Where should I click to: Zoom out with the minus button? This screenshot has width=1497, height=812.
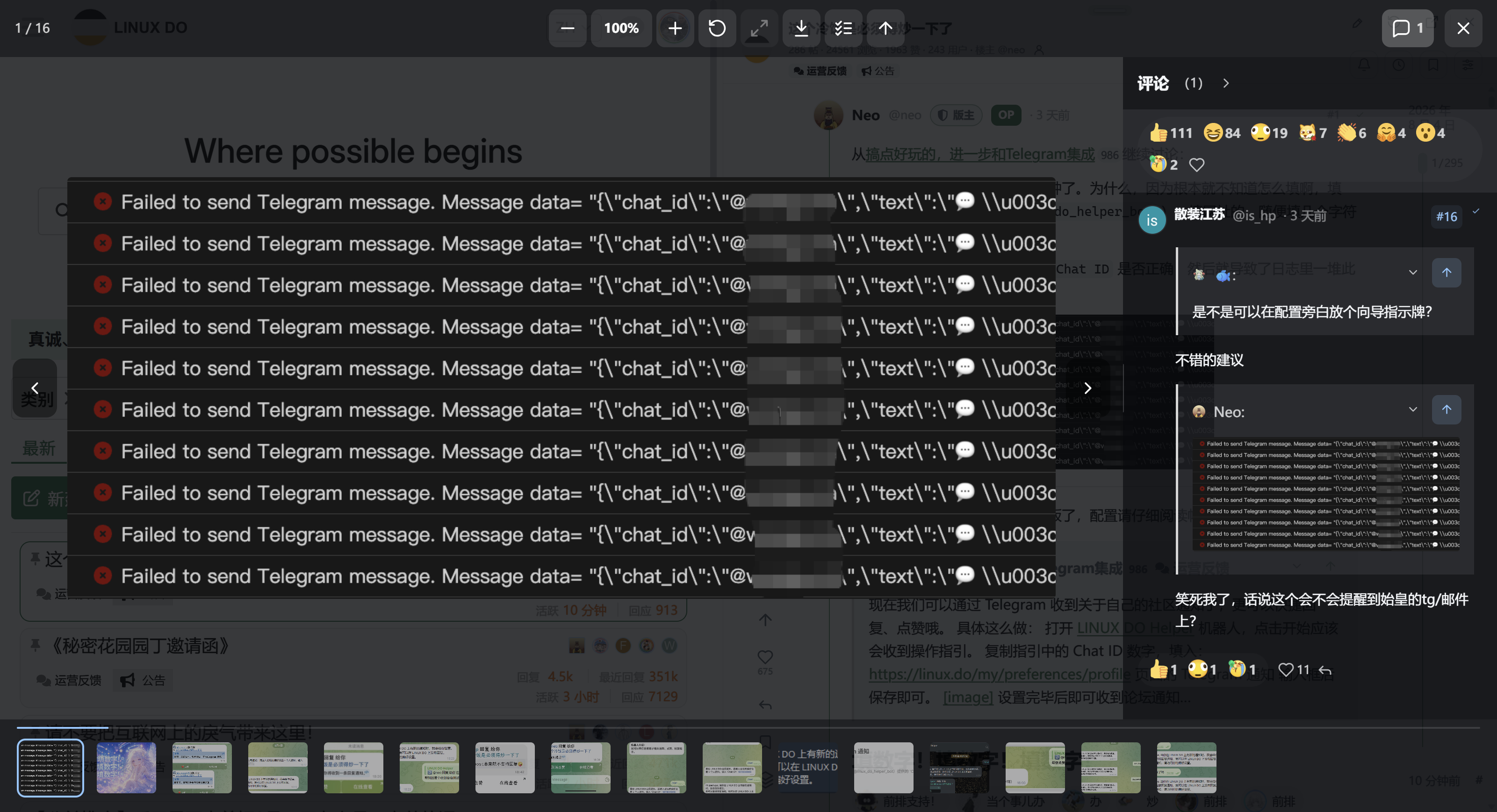tap(567, 28)
